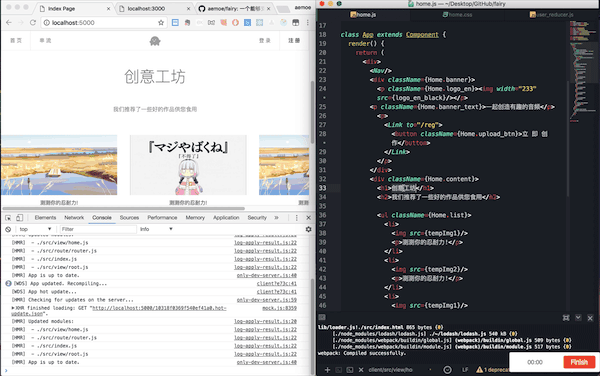Add a new terminal with plus icon
The width and height of the screenshot is (600, 376).
[327, 369]
